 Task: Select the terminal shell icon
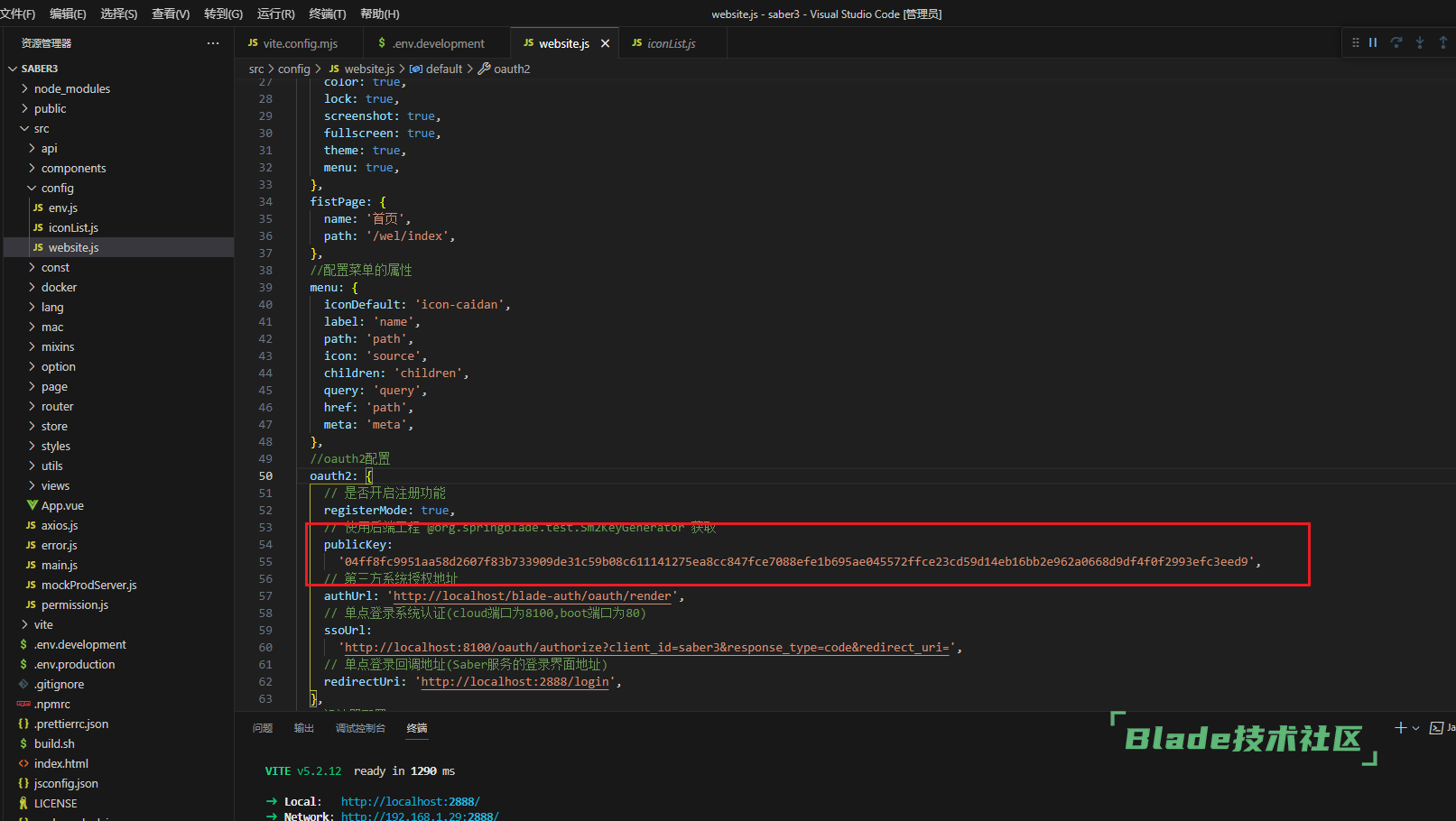1436,727
